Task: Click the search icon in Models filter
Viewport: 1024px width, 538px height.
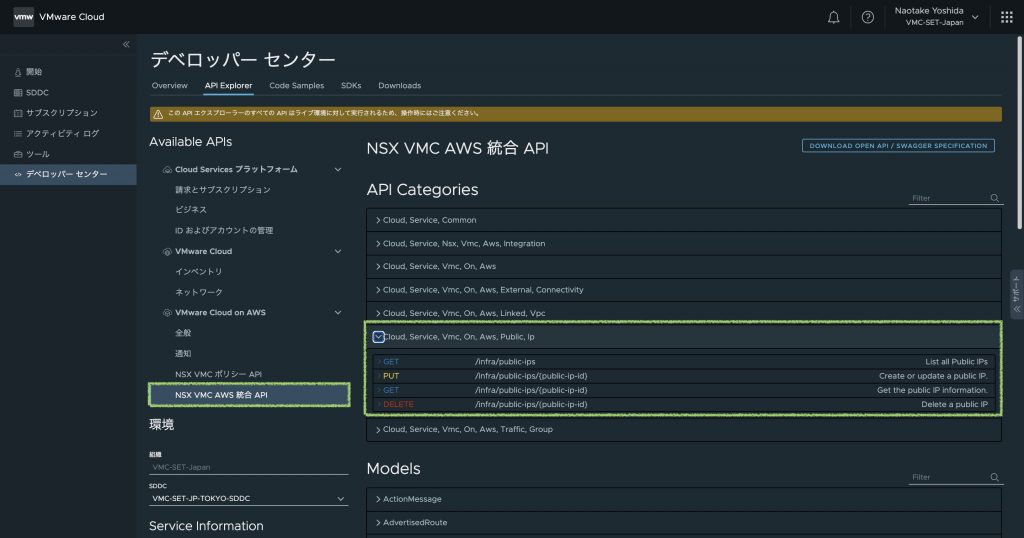Action: [x=994, y=477]
